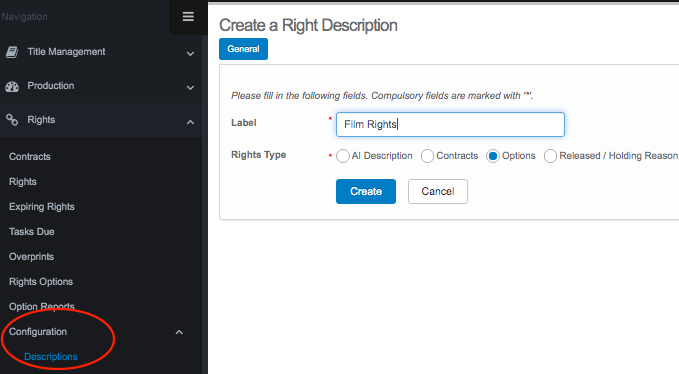Image resolution: width=679 pixels, height=374 pixels.
Task: Toggle the hamburger navigation menu icon
Action: tap(188, 17)
